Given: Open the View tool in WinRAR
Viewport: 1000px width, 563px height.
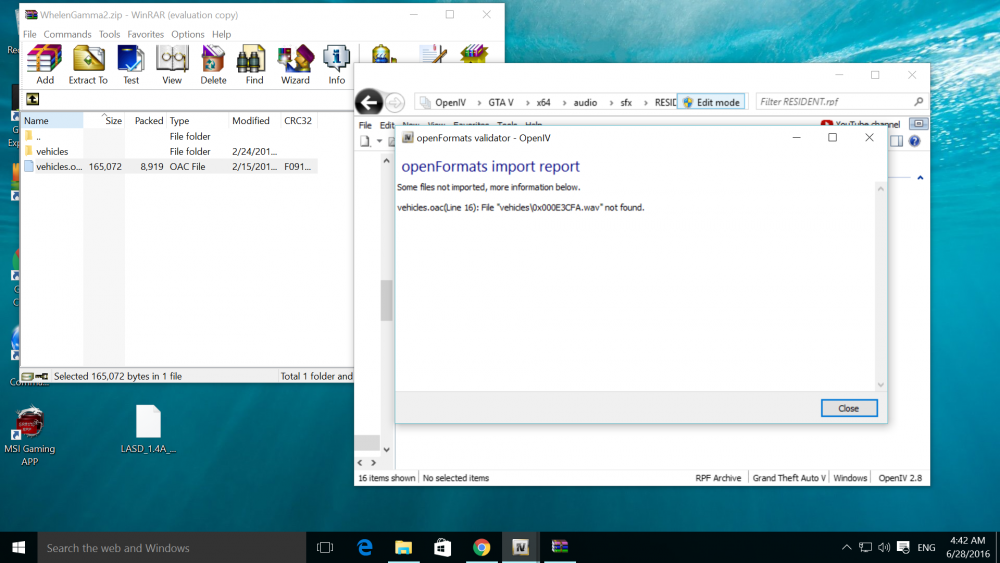Looking at the screenshot, I should pyautogui.click(x=172, y=64).
